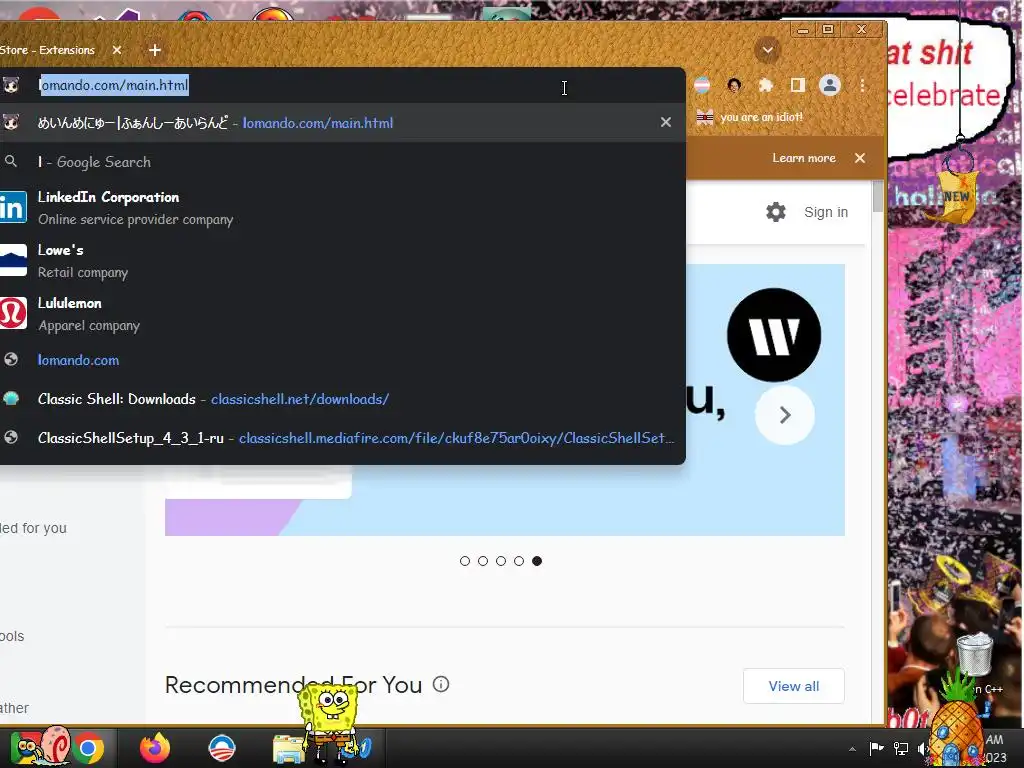Open the Obama logo taskbar app

[222, 748]
